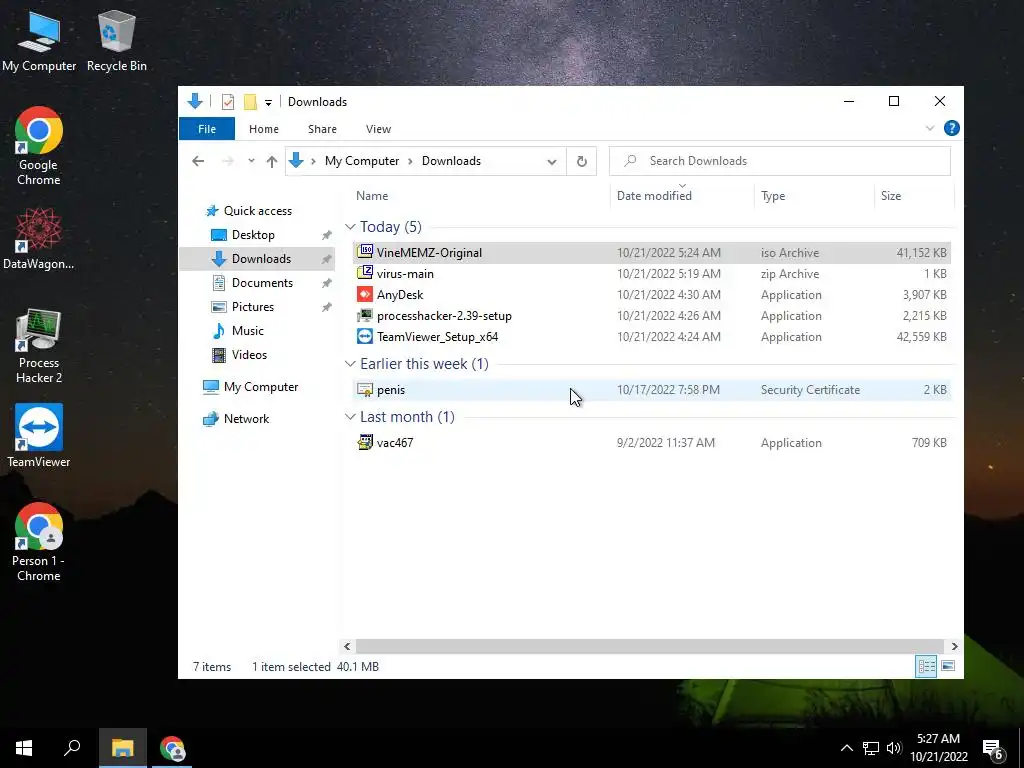Click My Computer in the address breadcrumb

click(x=362, y=161)
